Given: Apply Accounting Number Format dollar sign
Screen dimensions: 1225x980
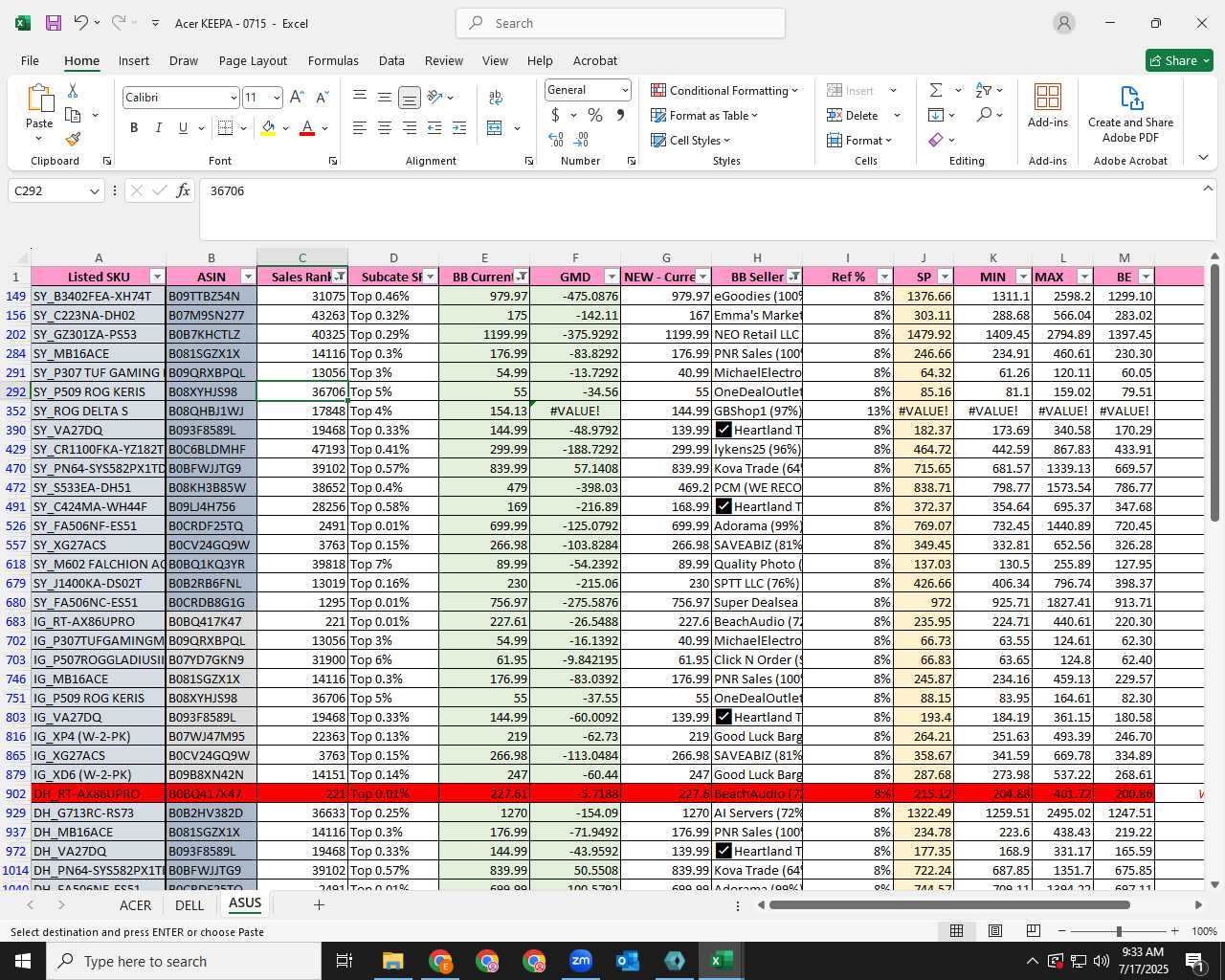Looking at the screenshot, I should pos(555,115).
